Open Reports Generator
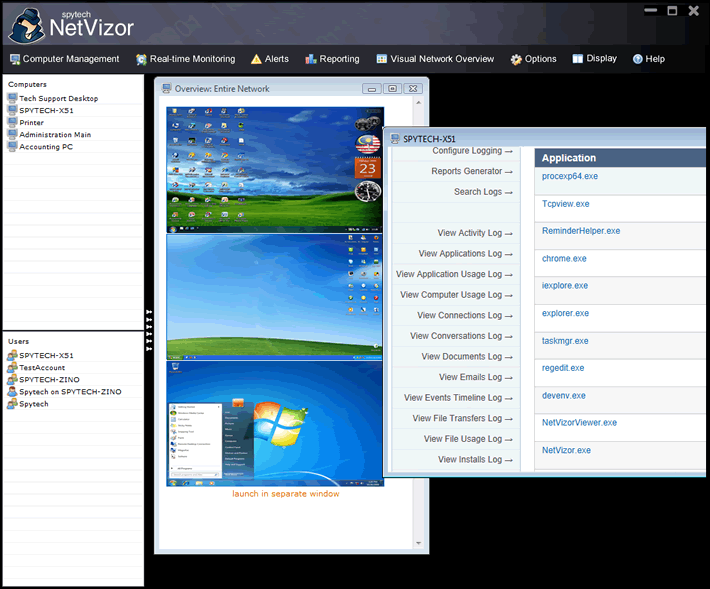 pyautogui.click(x=472, y=171)
